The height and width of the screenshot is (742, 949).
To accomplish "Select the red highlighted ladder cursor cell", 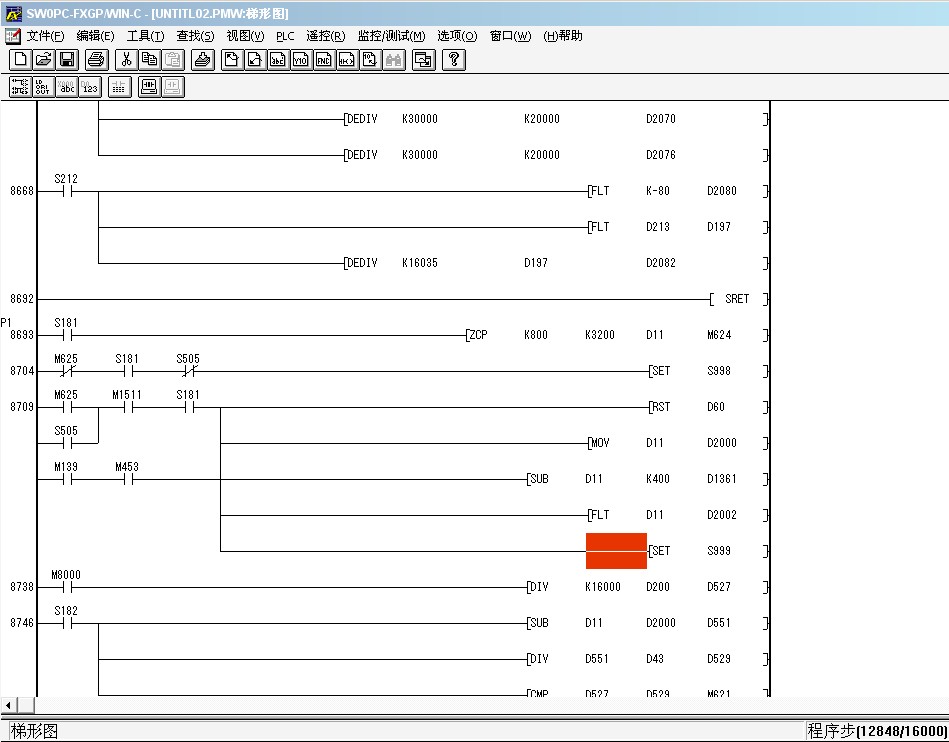I will [616, 551].
